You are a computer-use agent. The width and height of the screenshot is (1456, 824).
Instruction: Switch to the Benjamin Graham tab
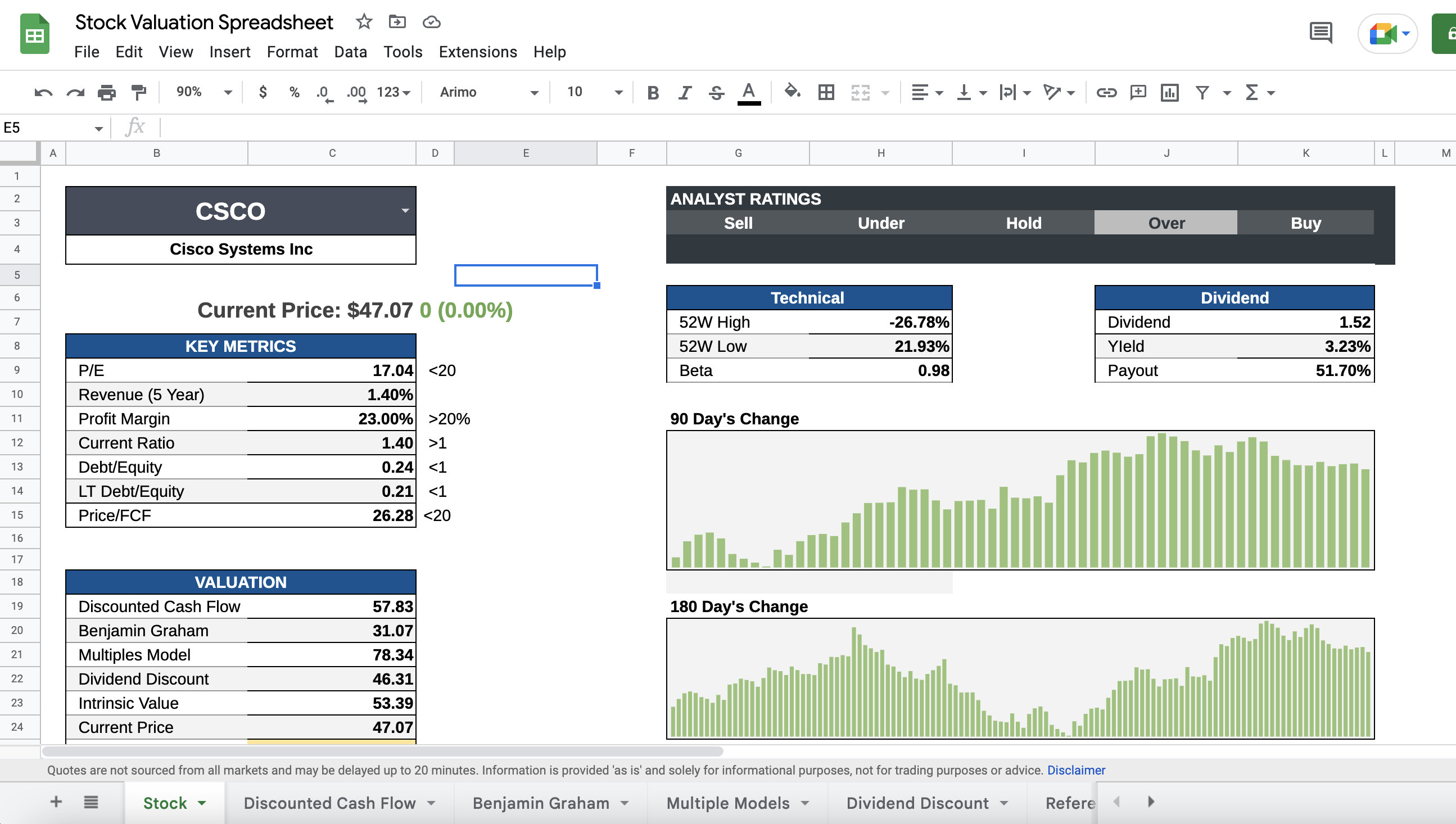540,803
